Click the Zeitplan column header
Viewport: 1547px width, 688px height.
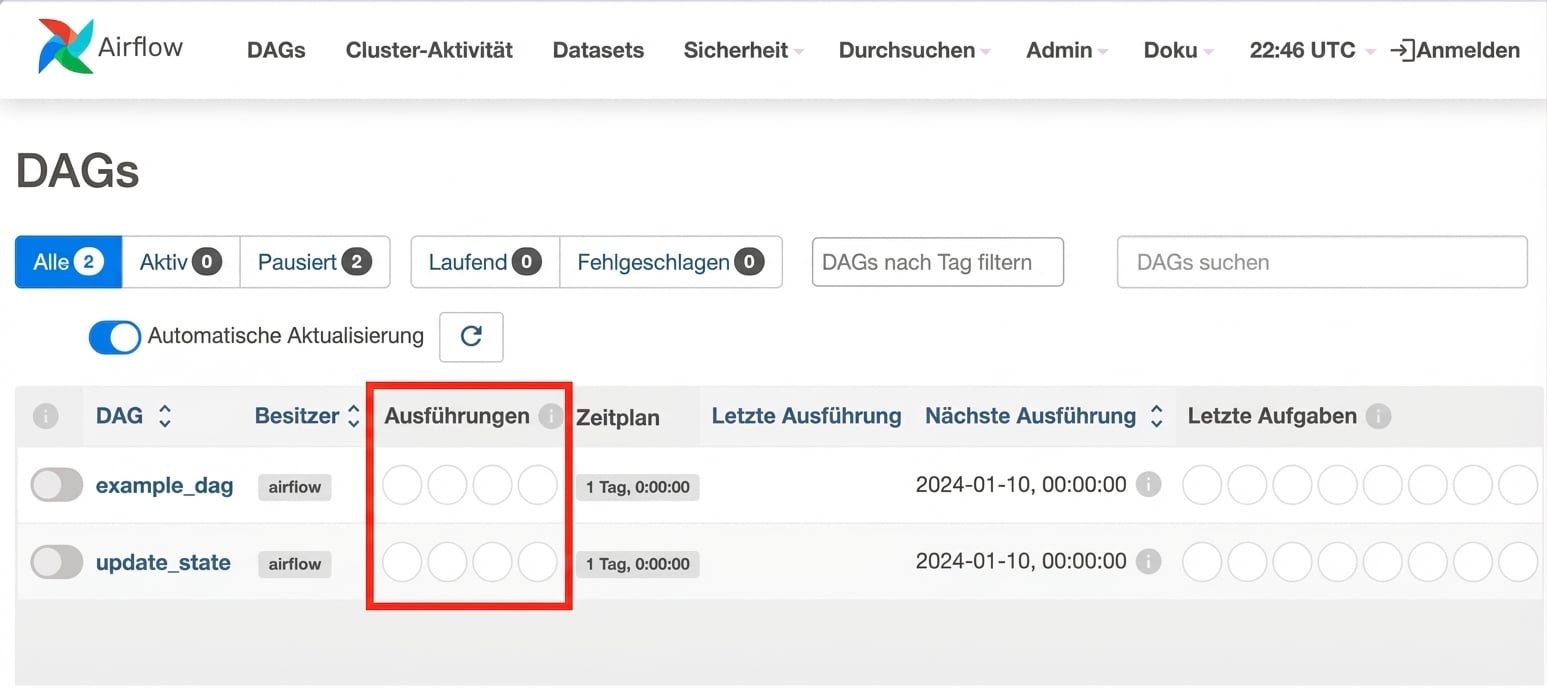pyautogui.click(x=618, y=417)
